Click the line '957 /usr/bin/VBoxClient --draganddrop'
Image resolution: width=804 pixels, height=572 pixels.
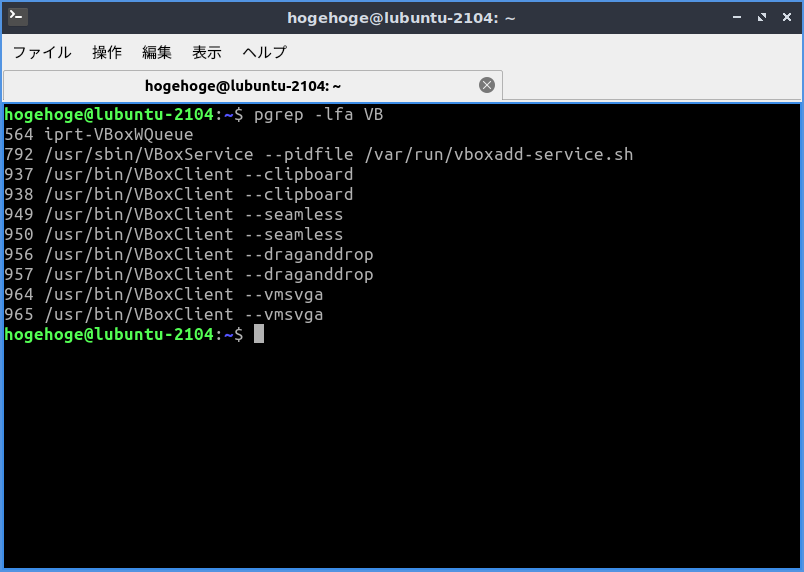189,274
